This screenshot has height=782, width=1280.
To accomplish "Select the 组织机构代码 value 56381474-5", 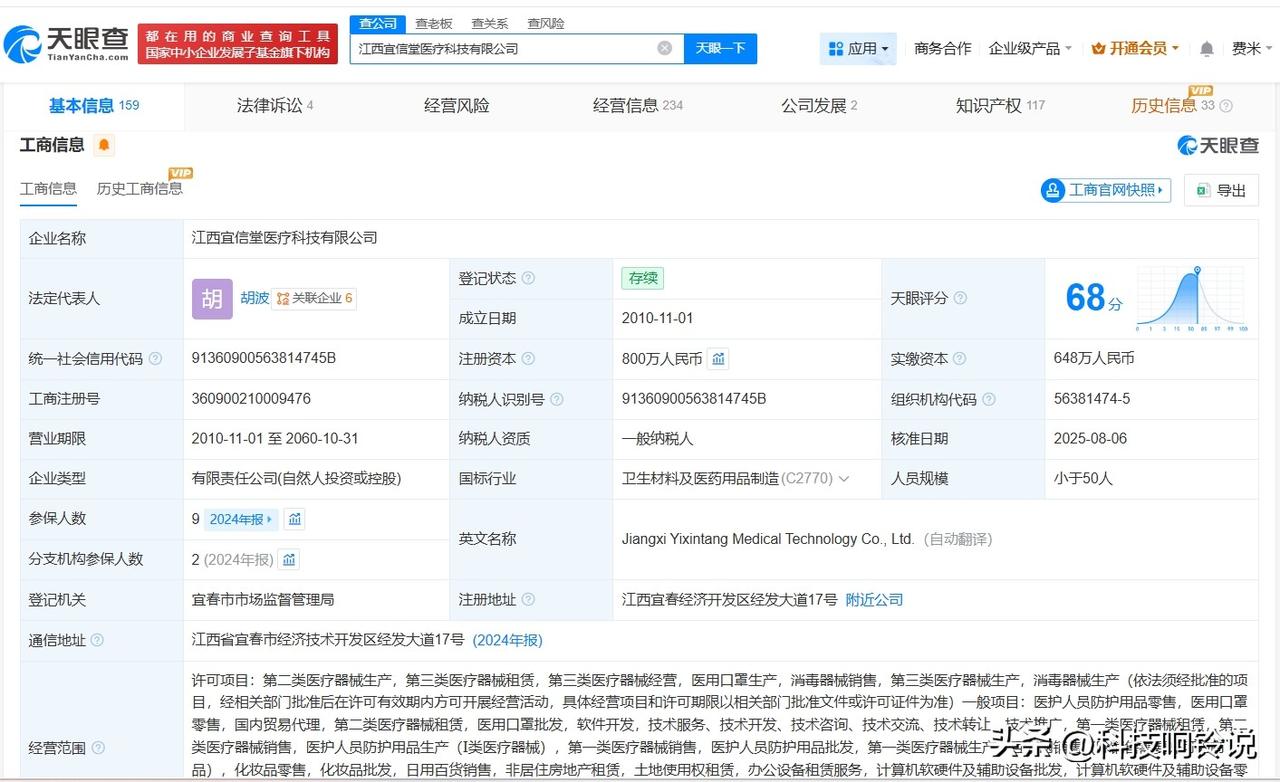I will [x=1092, y=399].
